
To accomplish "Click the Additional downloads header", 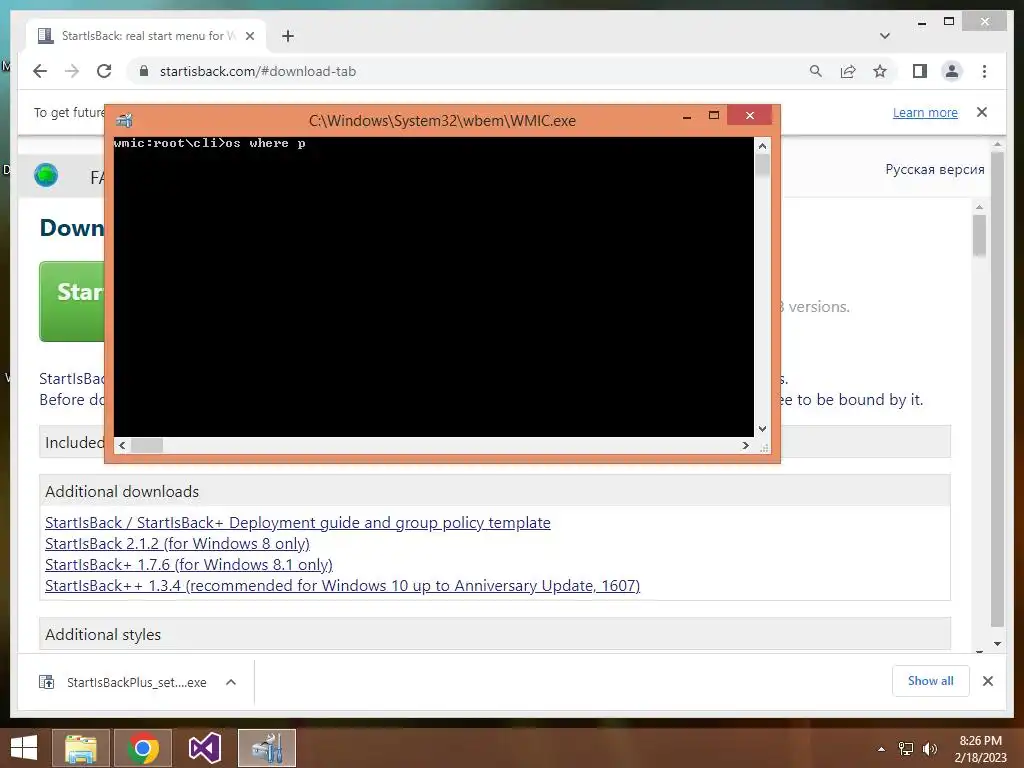I will 494,491.
